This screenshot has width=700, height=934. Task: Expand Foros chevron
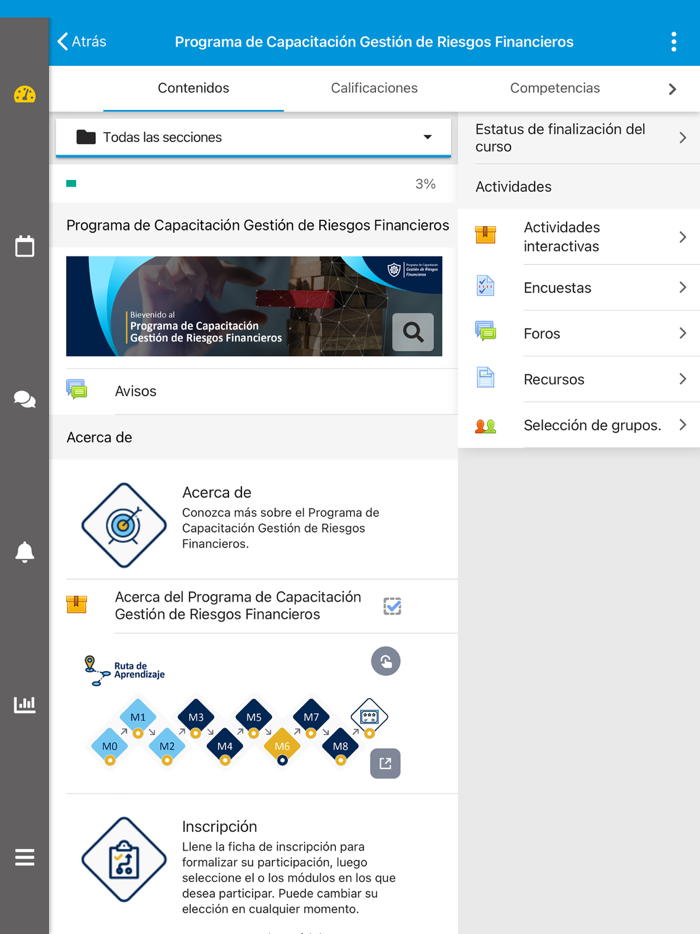coord(683,333)
